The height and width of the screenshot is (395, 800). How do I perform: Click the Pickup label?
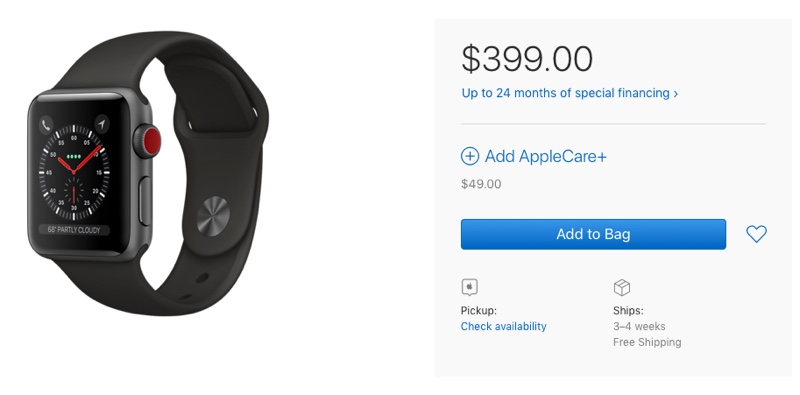tap(479, 311)
